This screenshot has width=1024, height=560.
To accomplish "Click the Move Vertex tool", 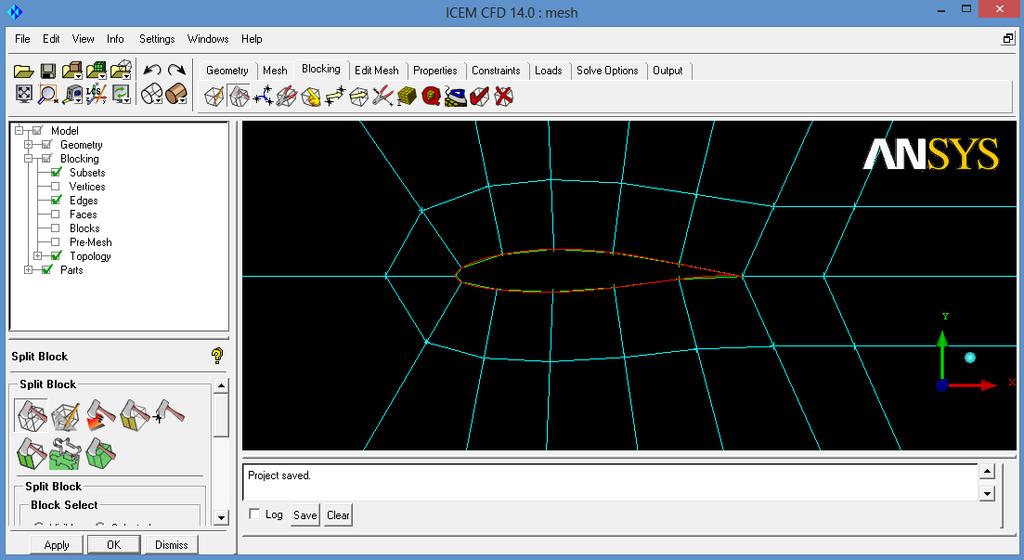I will [x=335, y=97].
